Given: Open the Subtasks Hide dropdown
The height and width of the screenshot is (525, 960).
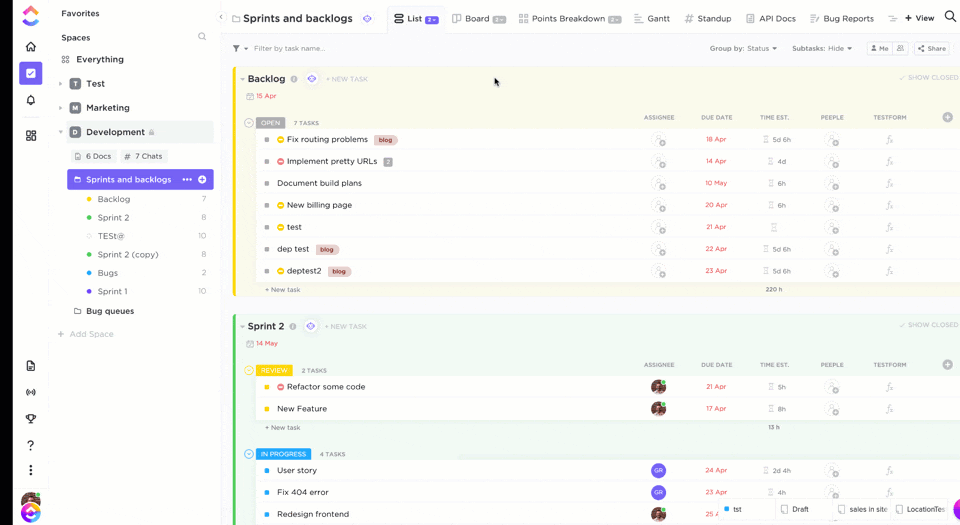Looking at the screenshot, I should pos(822,48).
